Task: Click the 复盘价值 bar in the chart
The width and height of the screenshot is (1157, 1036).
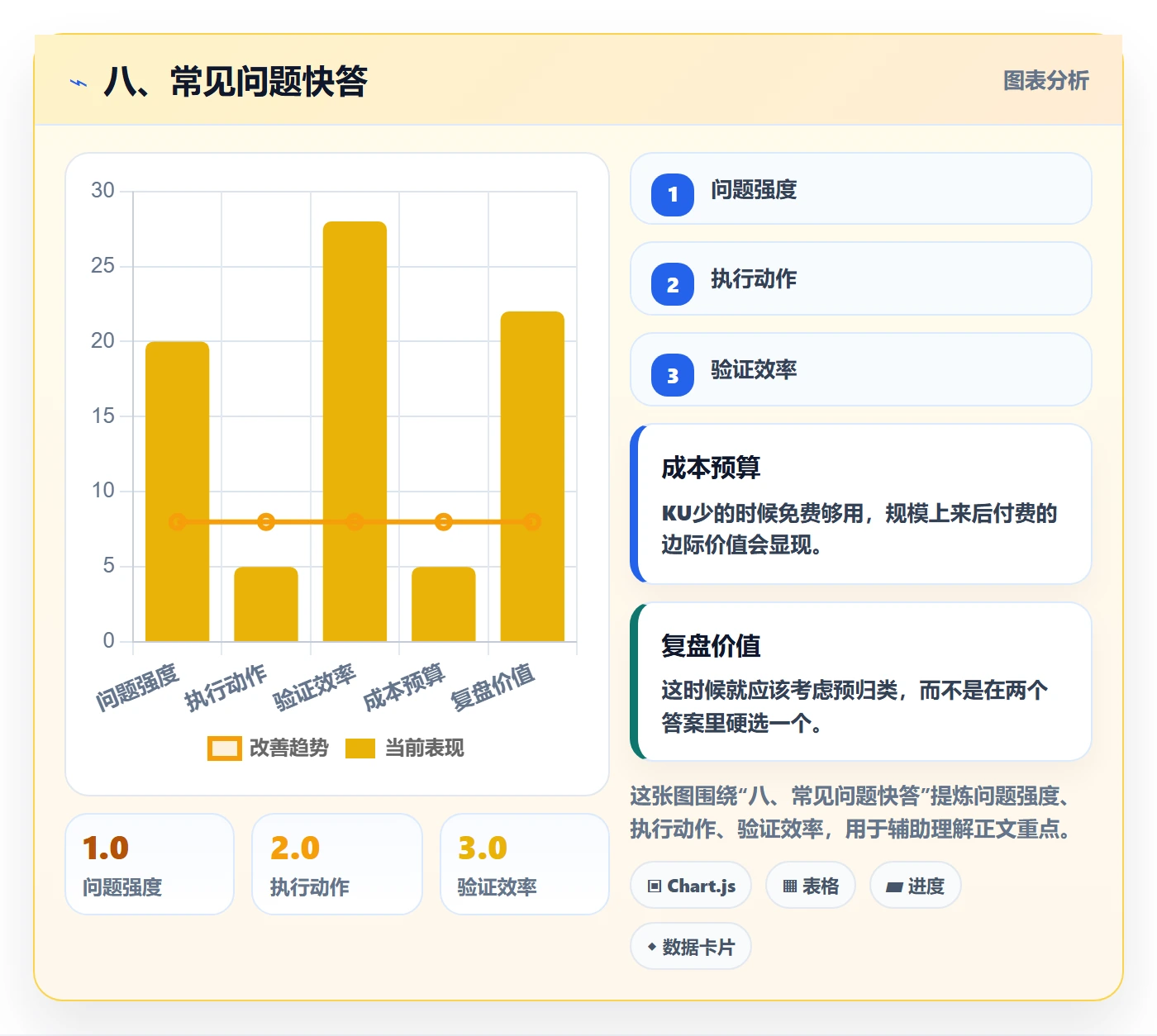Action: pos(532,477)
